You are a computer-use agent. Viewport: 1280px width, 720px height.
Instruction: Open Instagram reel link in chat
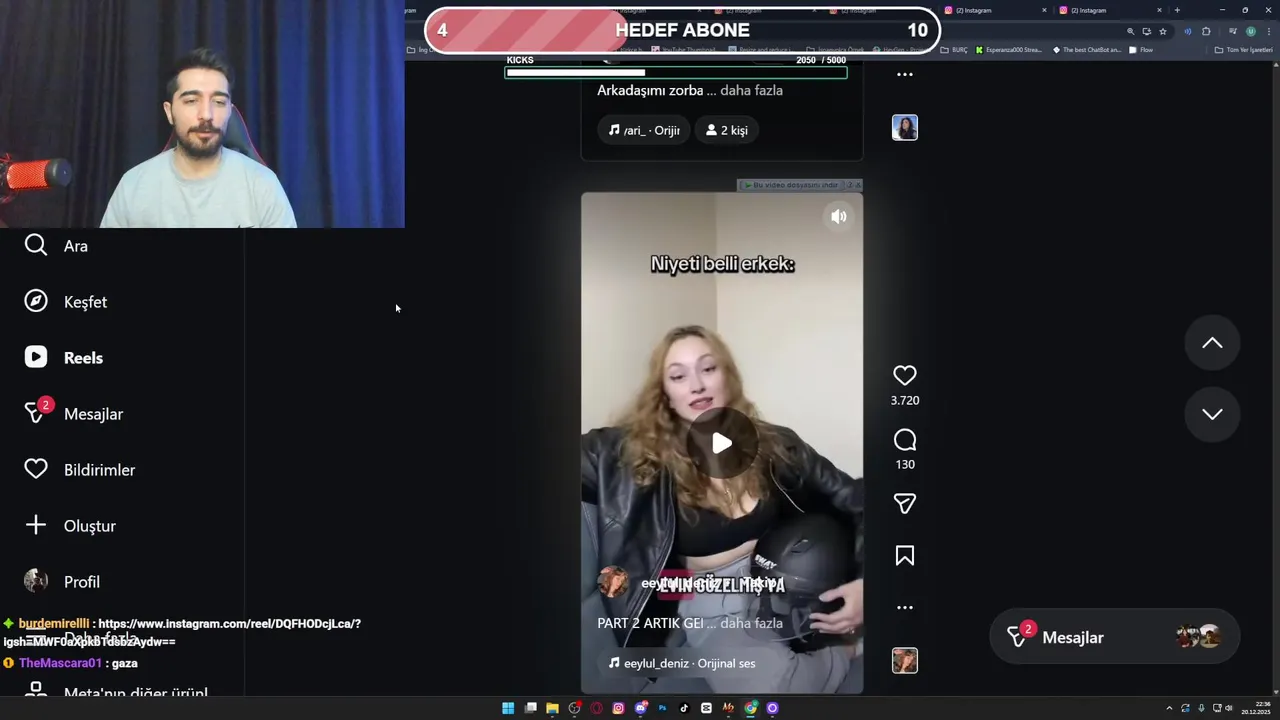[182, 632]
